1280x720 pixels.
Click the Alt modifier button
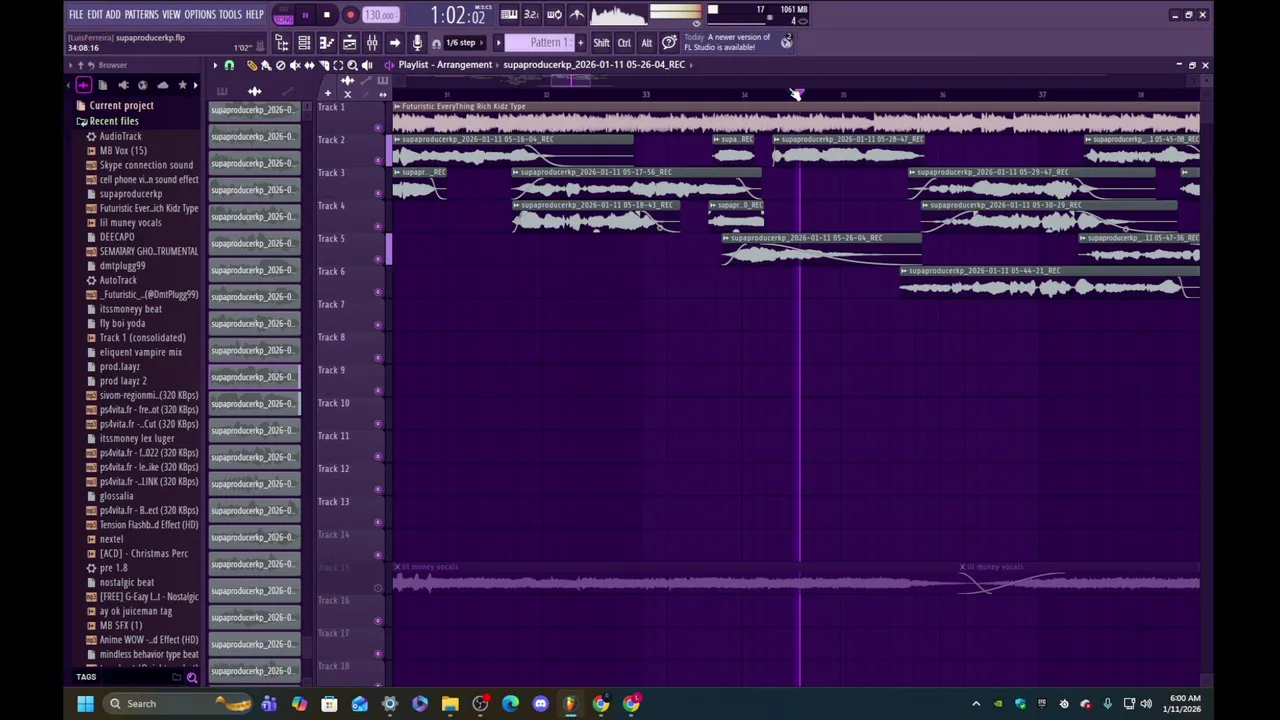pos(646,43)
